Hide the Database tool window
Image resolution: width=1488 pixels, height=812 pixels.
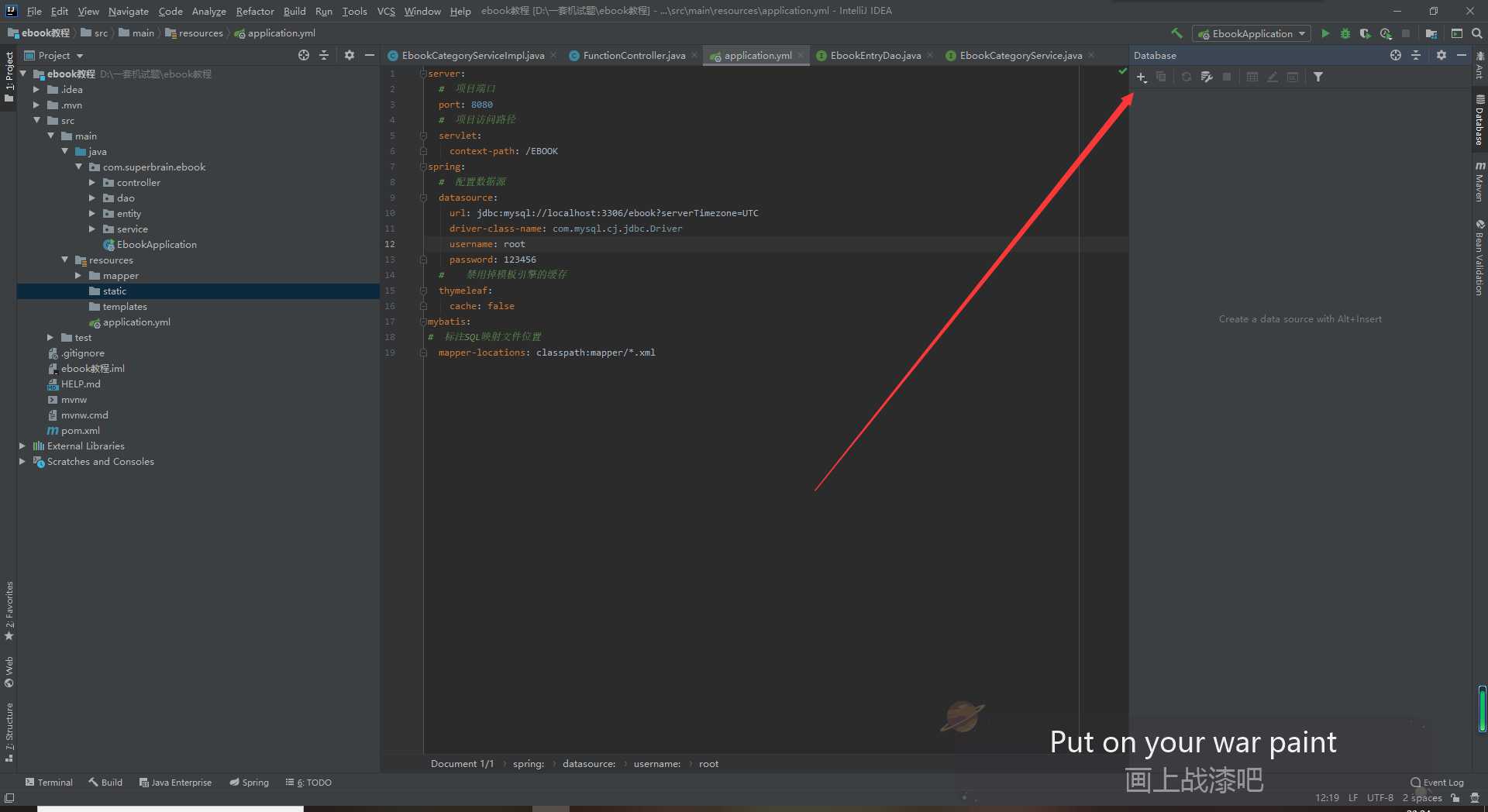click(1462, 55)
